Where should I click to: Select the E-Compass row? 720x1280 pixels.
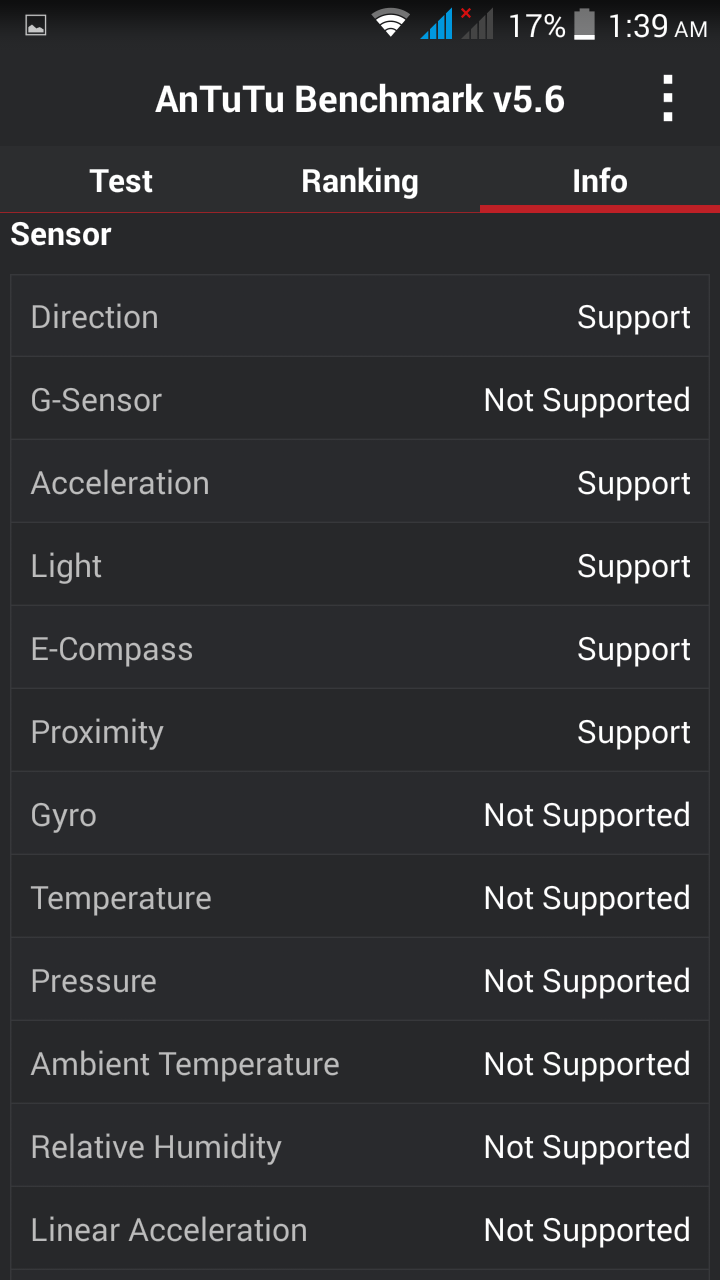tap(360, 649)
